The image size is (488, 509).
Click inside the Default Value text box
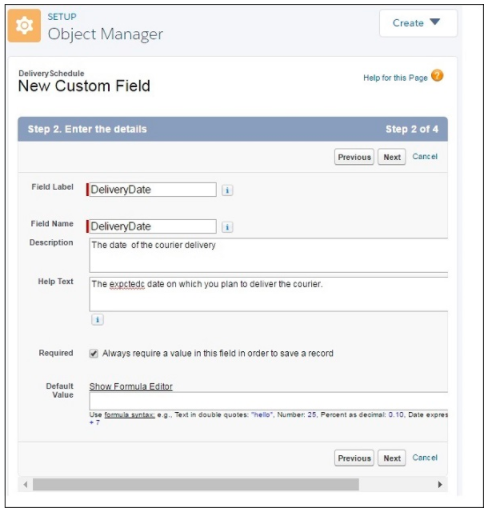tap(268, 401)
